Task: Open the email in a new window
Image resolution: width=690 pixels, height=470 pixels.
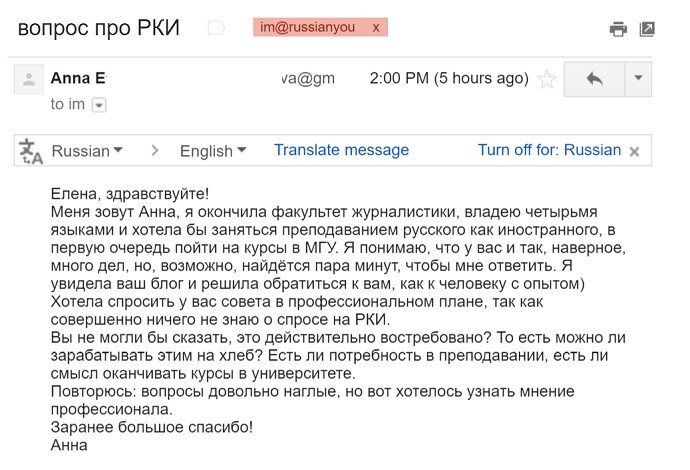Action: click(647, 29)
